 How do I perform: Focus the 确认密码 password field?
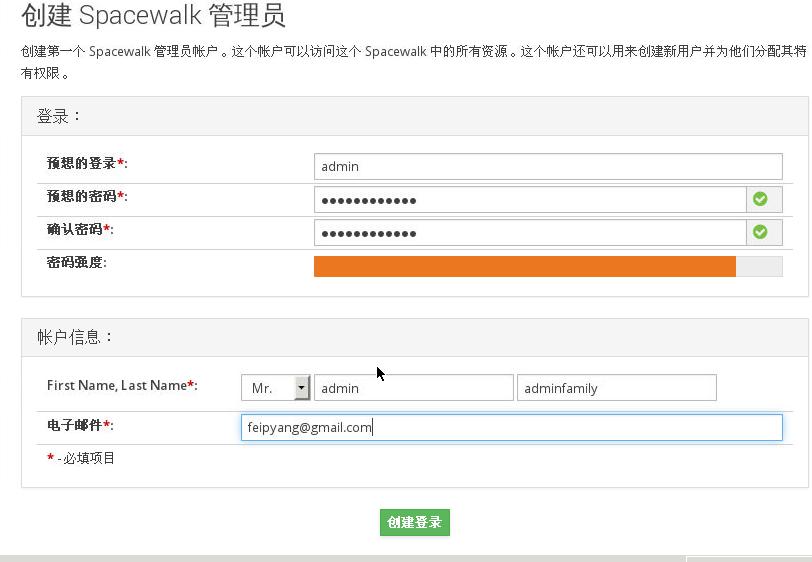(530, 233)
